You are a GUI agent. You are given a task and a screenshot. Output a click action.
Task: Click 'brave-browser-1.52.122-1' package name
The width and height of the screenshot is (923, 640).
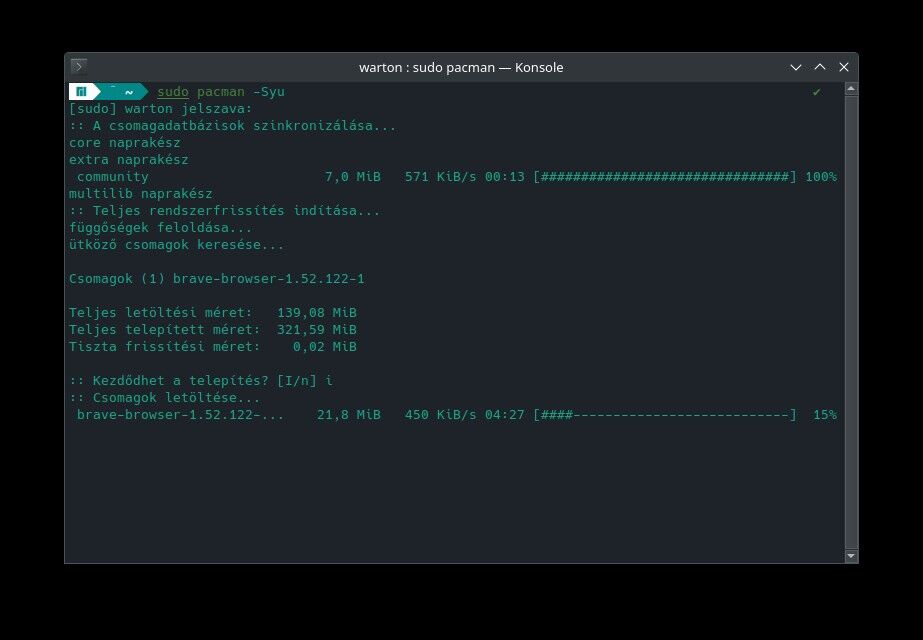click(x=269, y=279)
